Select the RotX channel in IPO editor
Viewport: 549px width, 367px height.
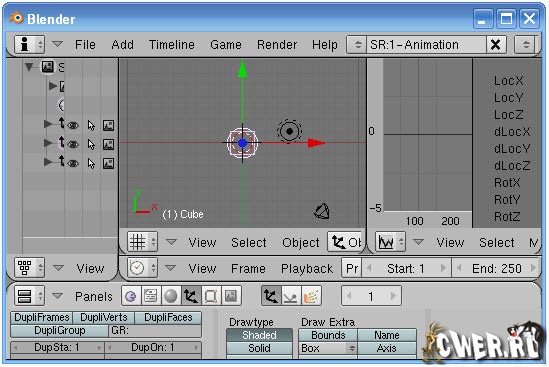pyautogui.click(x=507, y=183)
